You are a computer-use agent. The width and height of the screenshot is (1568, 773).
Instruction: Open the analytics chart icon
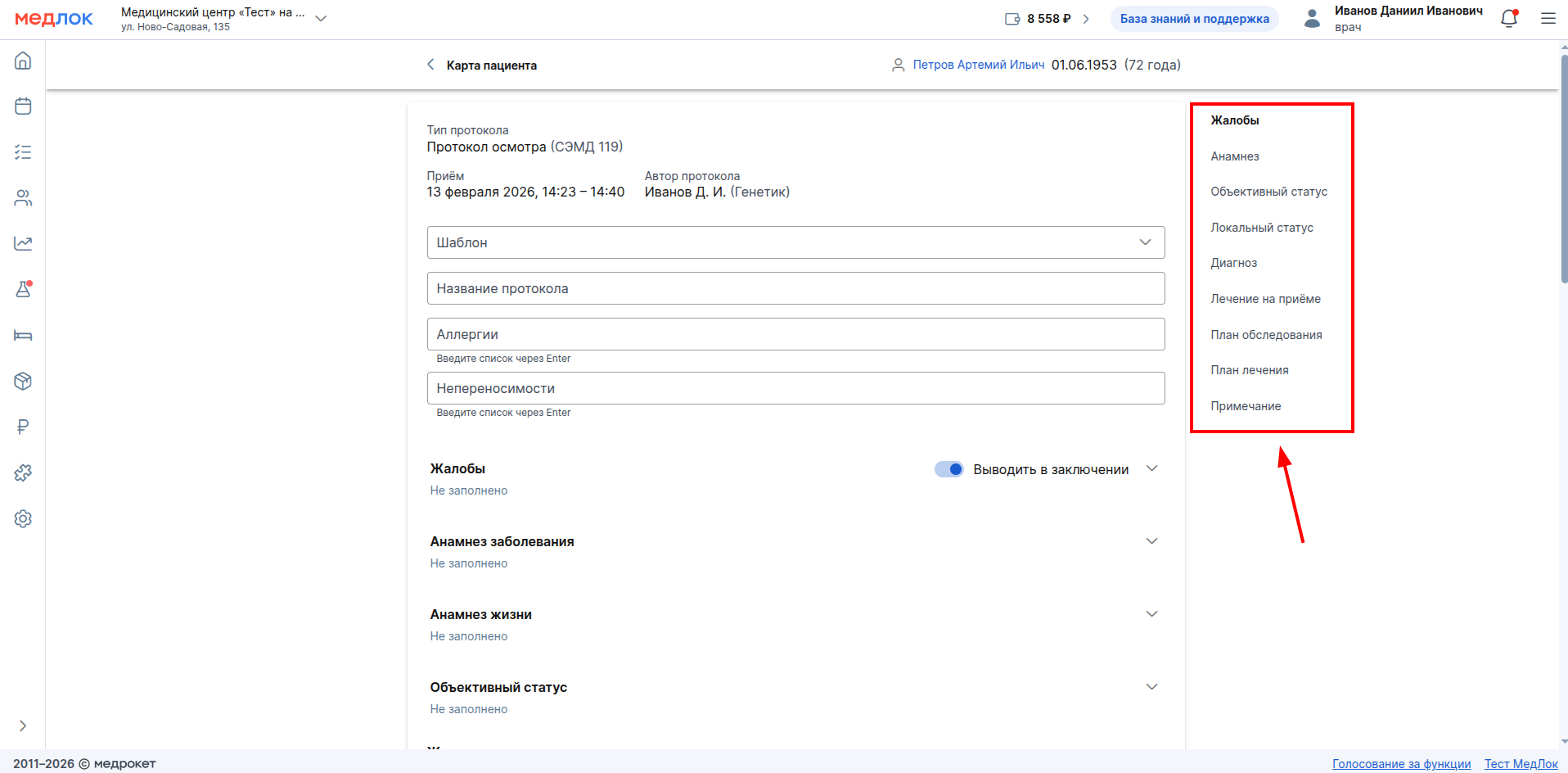tap(23, 243)
